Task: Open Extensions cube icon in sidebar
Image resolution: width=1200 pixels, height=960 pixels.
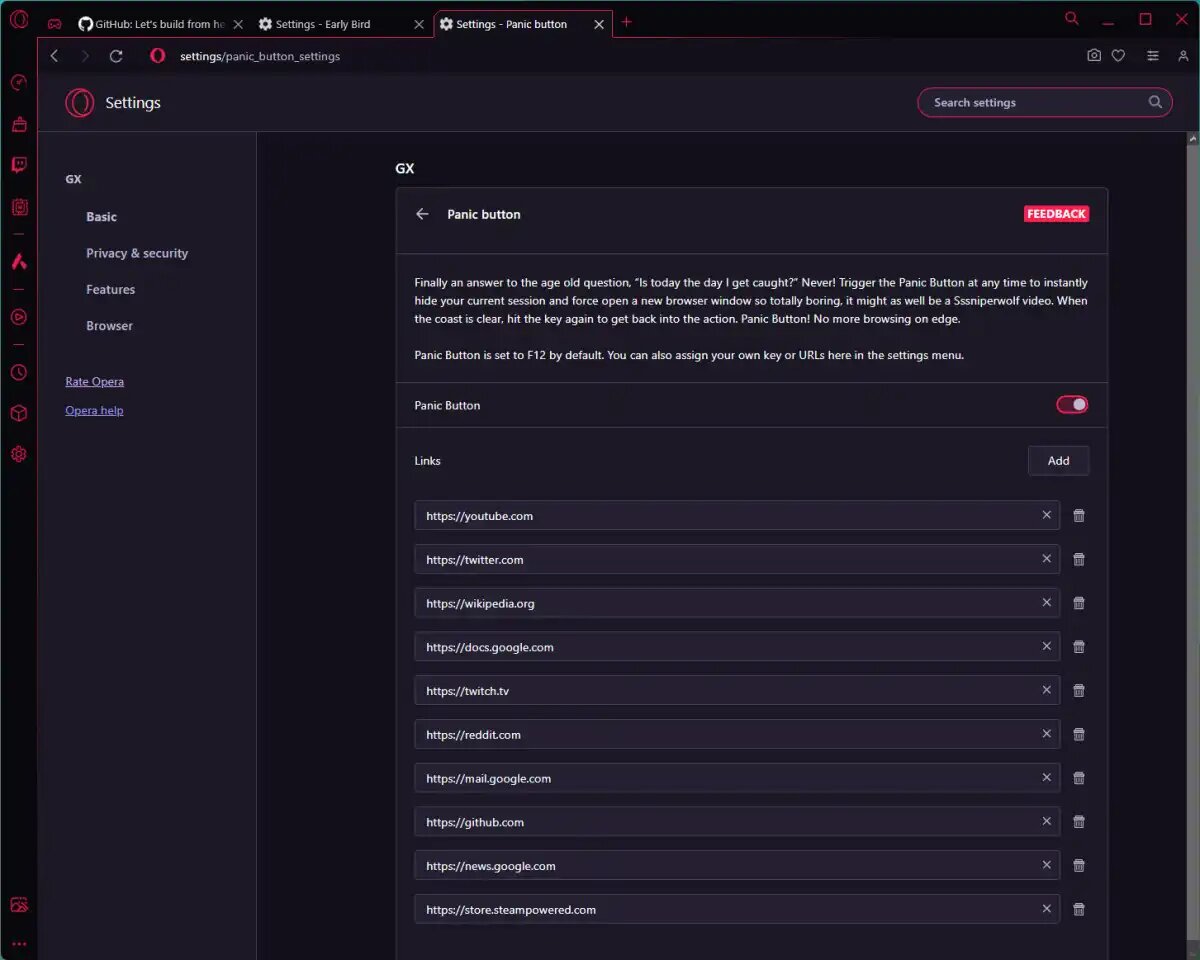Action: pos(19,413)
